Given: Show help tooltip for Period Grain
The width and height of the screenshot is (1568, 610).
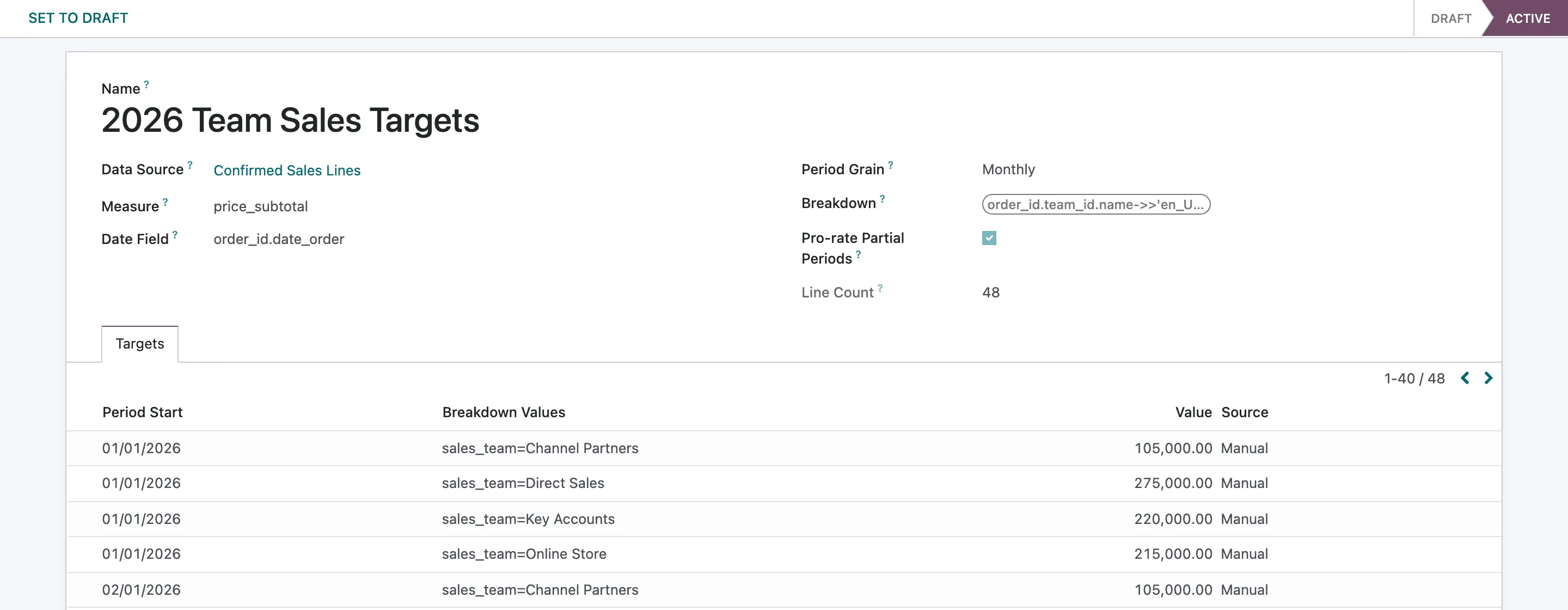Looking at the screenshot, I should pyautogui.click(x=891, y=165).
